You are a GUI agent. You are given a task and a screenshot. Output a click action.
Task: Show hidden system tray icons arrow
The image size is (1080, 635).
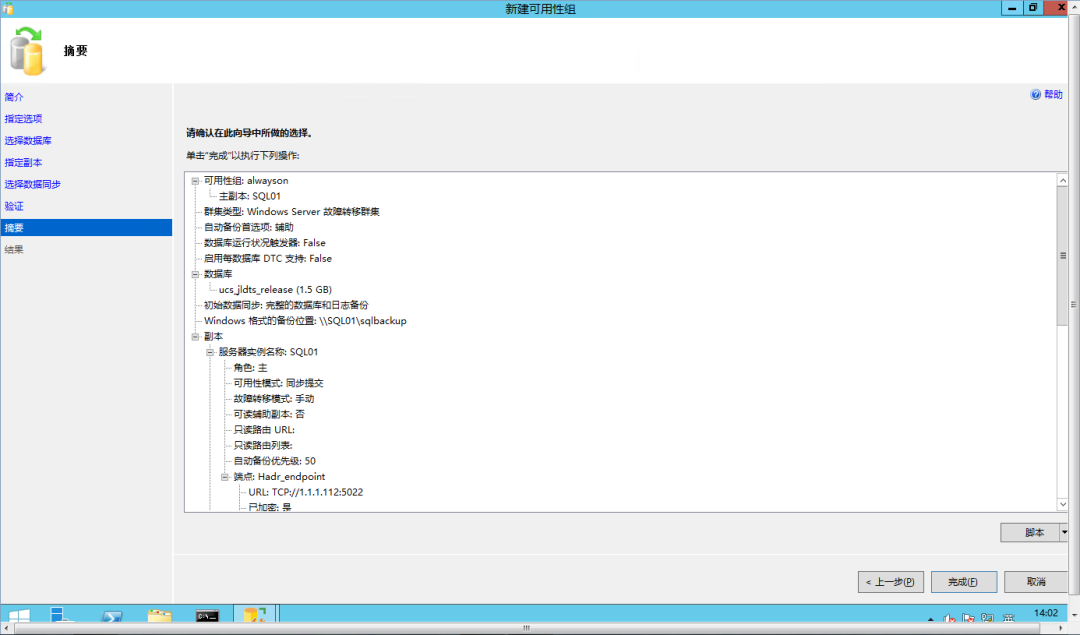(931, 619)
